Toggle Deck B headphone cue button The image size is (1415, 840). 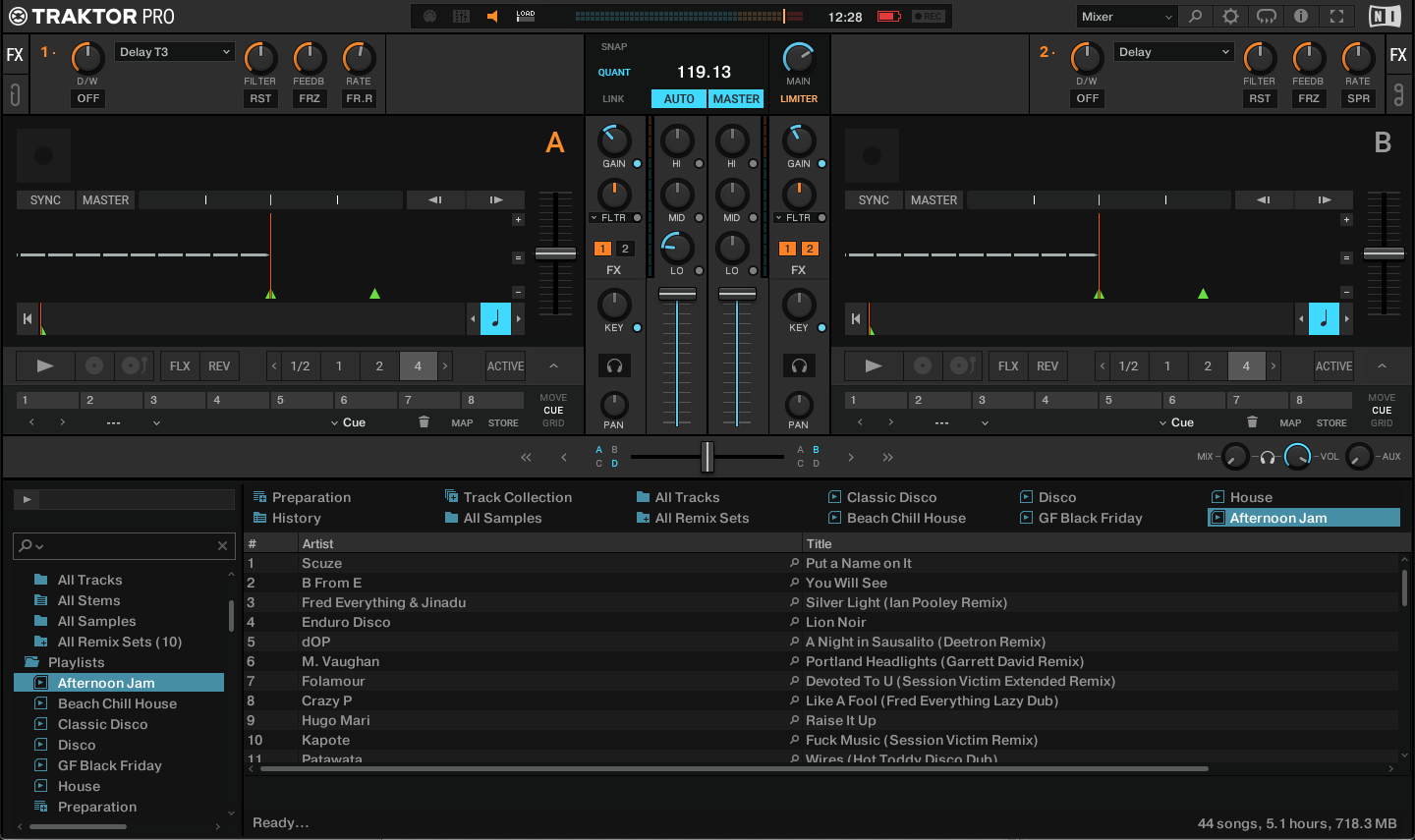click(x=799, y=366)
